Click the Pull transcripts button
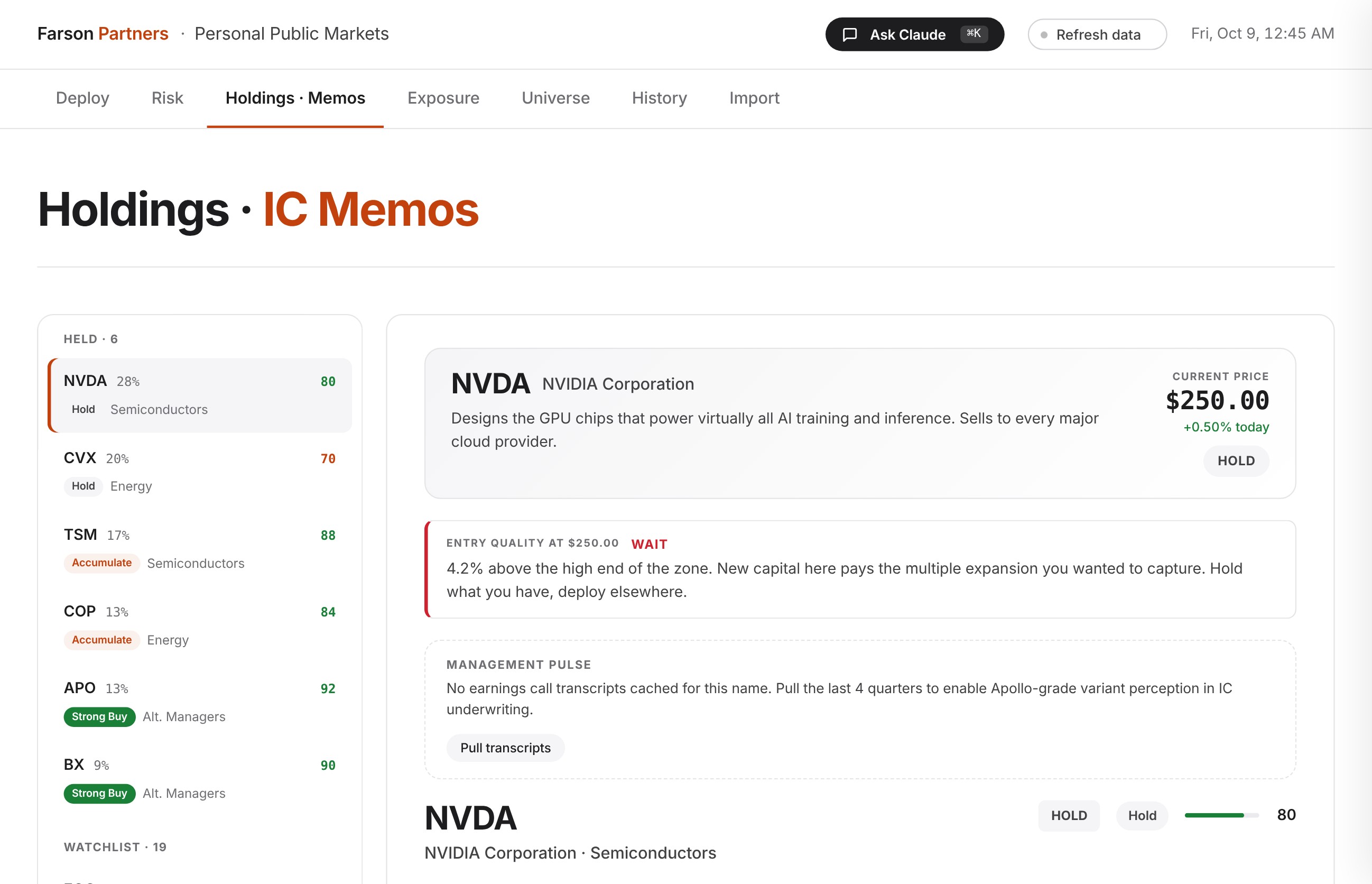Screen dimensions: 1372x884 click(x=506, y=748)
